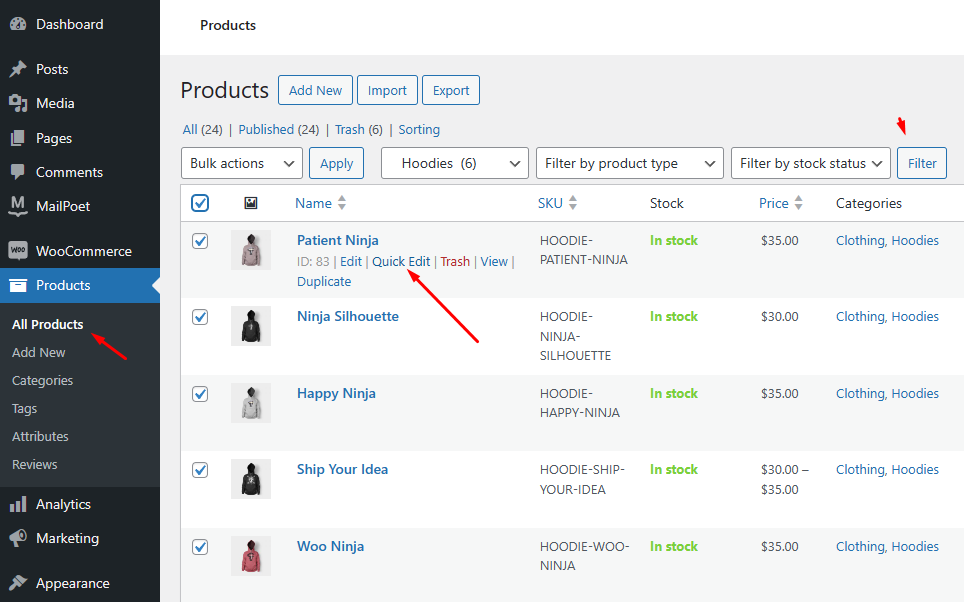The width and height of the screenshot is (964, 602).
Task: Click the Products archive box icon
Action: tap(18, 285)
